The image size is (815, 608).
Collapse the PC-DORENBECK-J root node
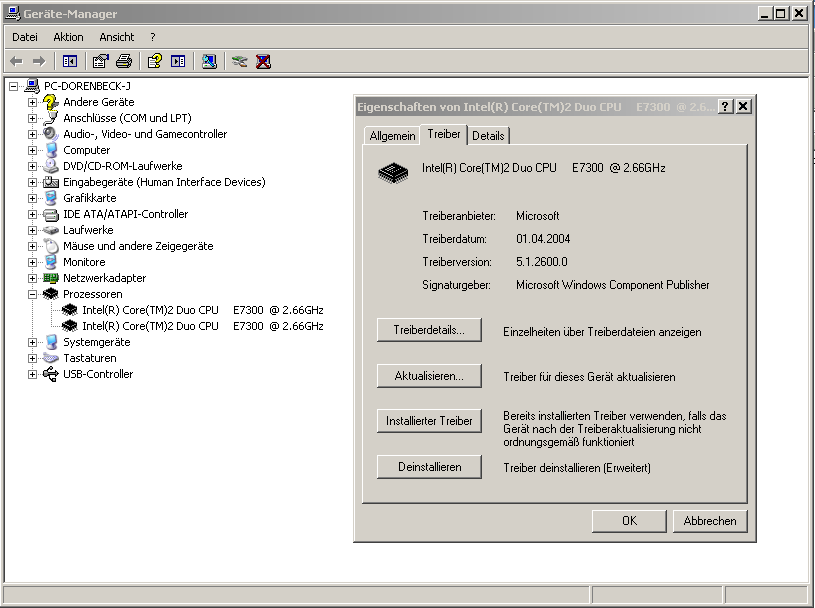pos(14,86)
